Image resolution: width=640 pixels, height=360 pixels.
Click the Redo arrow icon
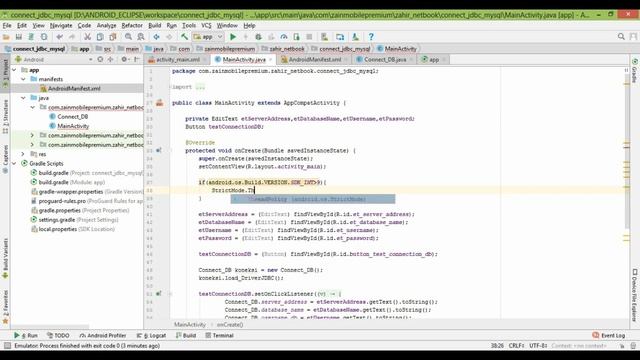tap(72, 37)
